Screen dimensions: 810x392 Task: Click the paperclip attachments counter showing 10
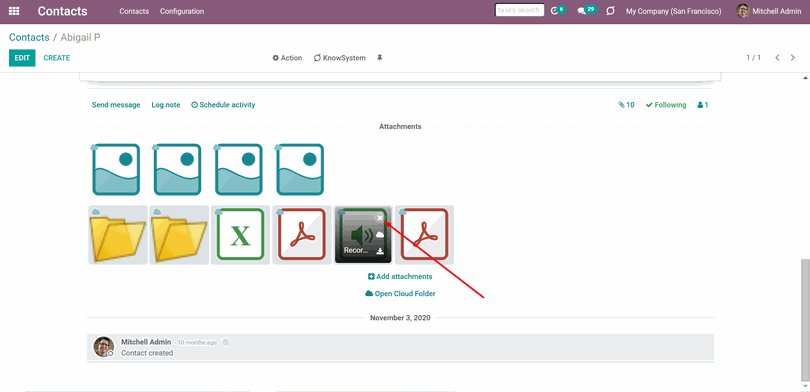click(x=626, y=105)
